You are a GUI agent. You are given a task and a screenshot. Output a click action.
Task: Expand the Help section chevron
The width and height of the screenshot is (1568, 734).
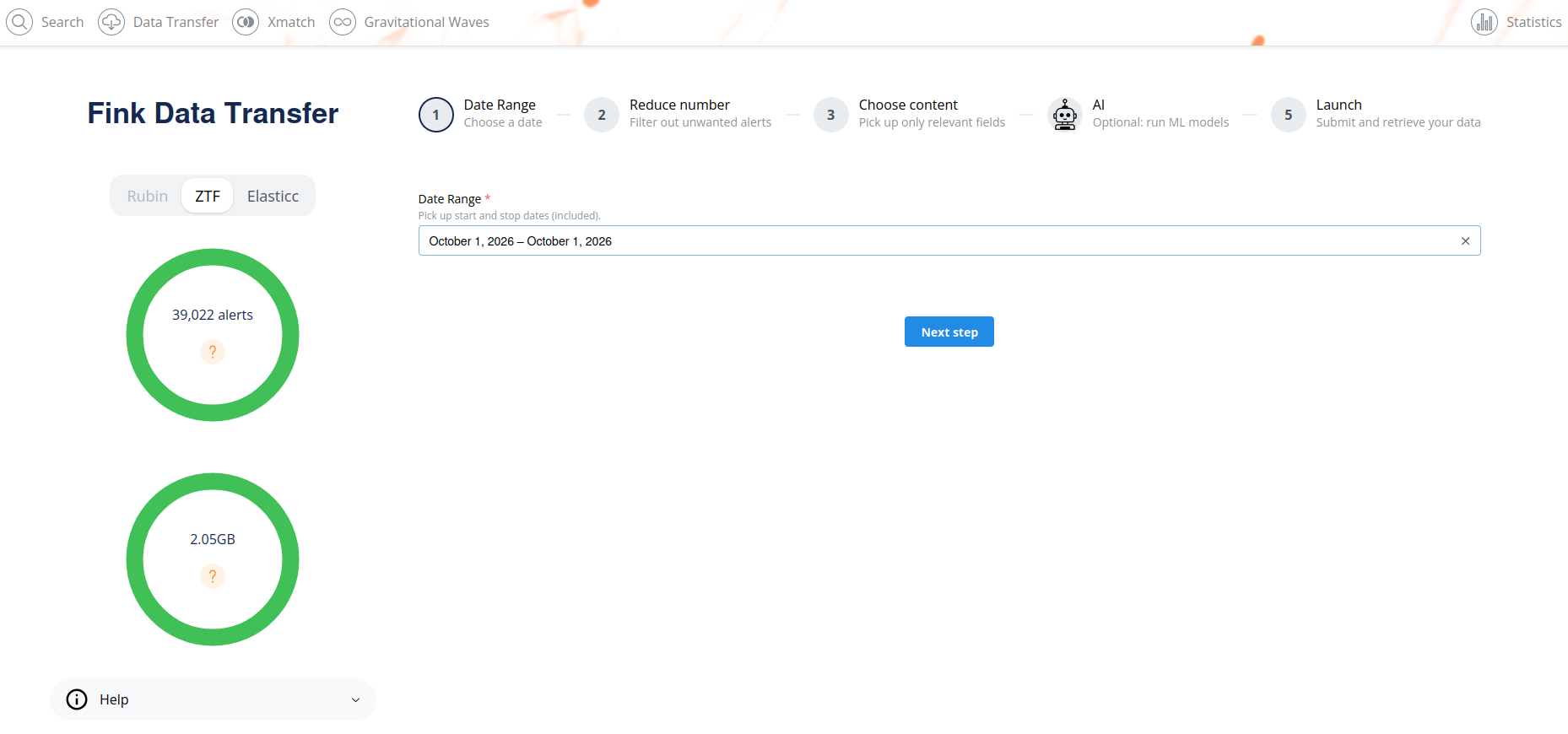tap(356, 700)
